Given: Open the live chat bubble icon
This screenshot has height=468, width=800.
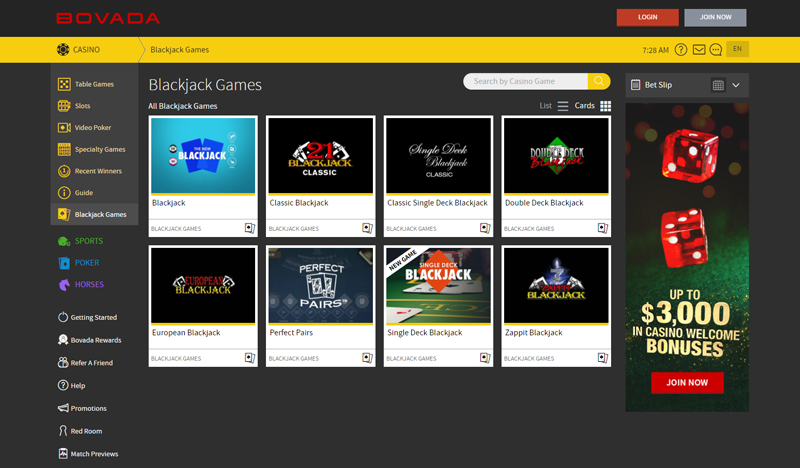Looking at the screenshot, I should (716, 50).
